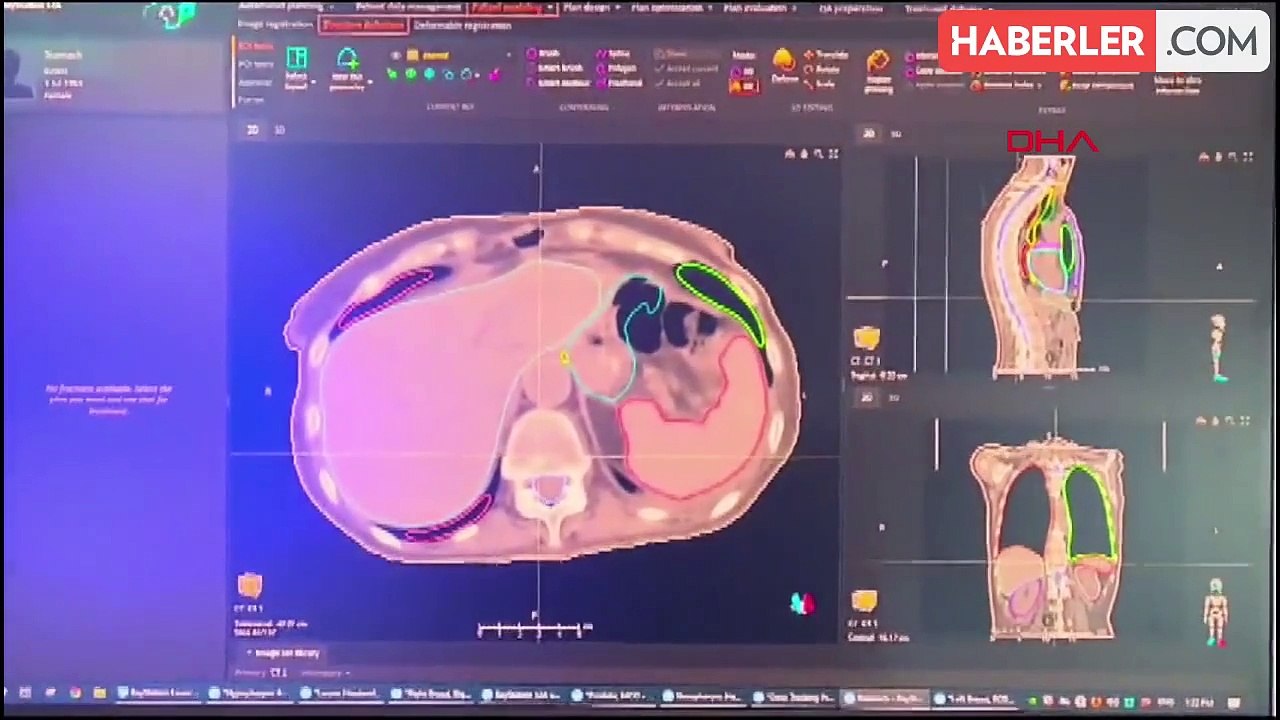Click the image set icon in sagittal view
The height and width of the screenshot is (720, 1280).
click(x=866, y=339)
